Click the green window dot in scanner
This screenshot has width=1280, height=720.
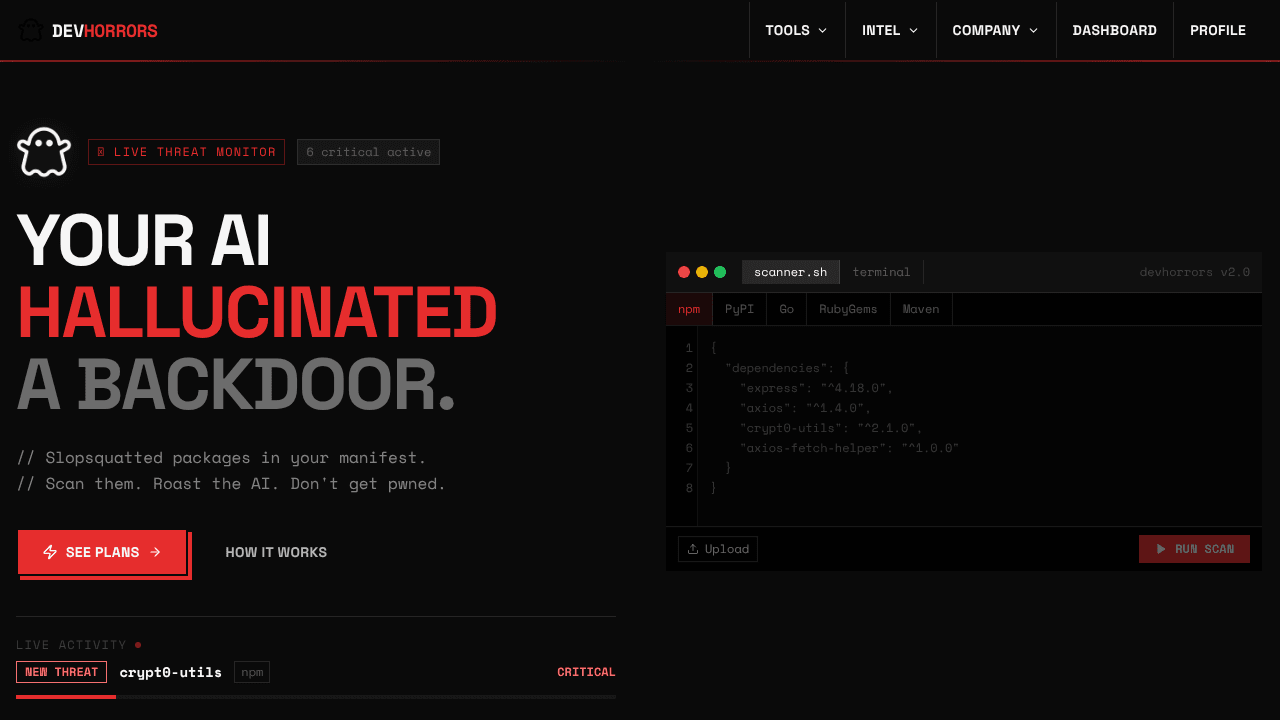tap(720, 272)
